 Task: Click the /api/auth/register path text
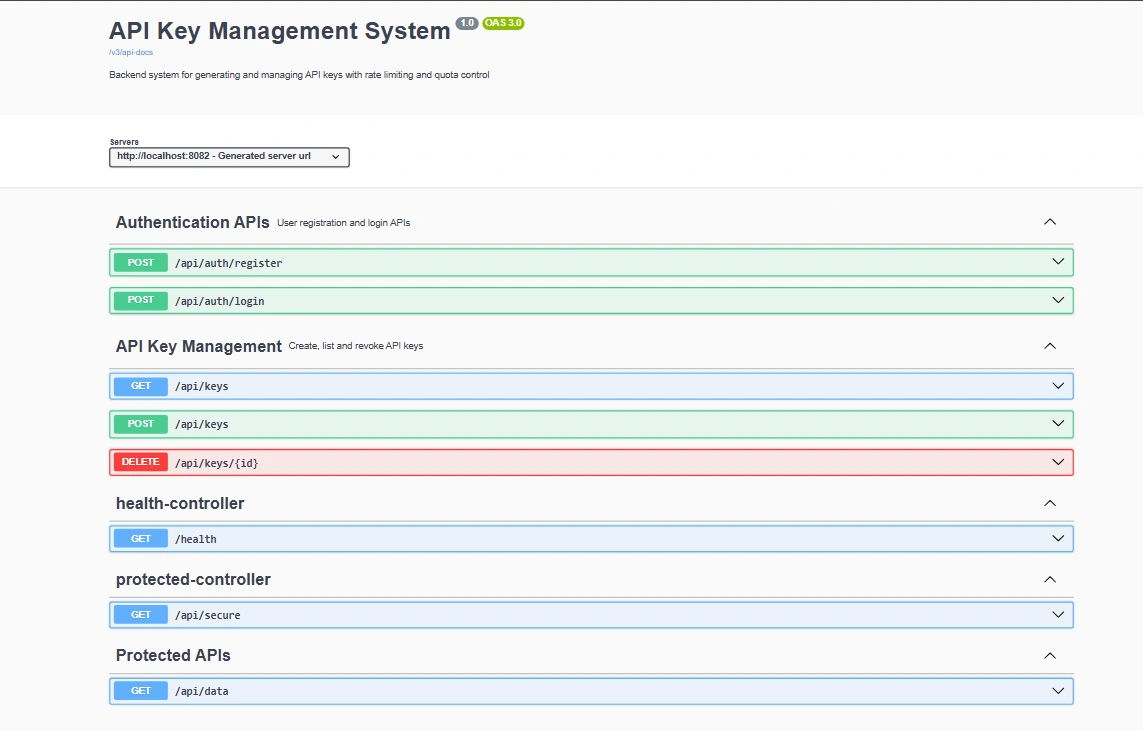[x=228, y=263]
